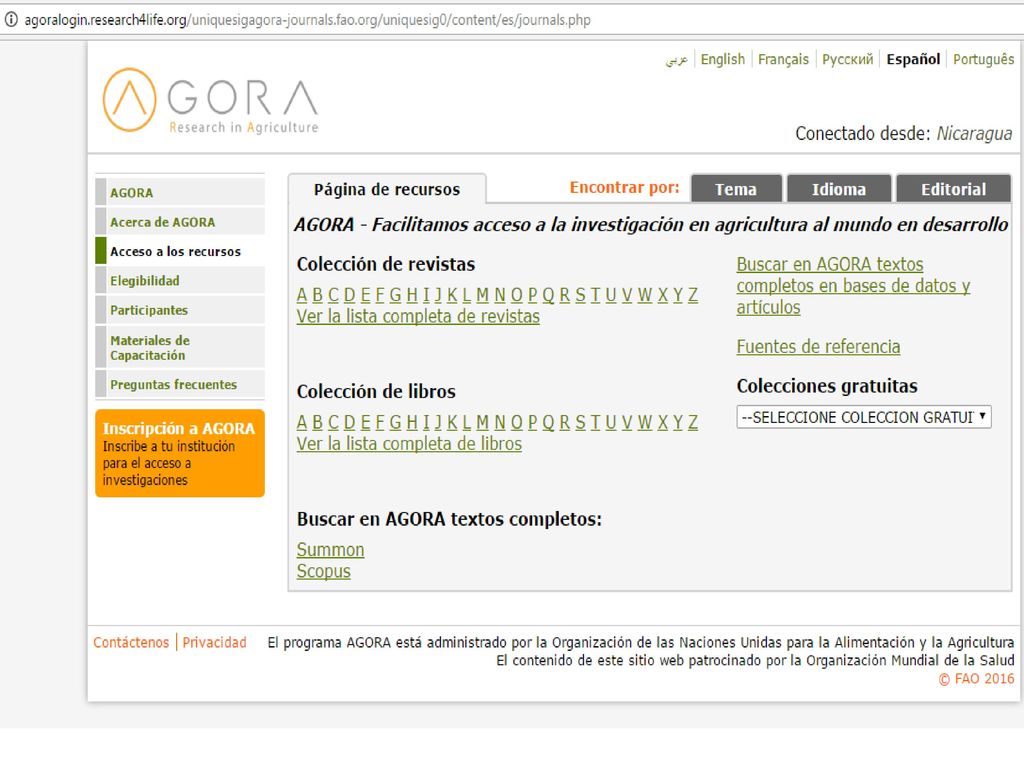Click the Colecciones gratuitas heading
This screenshot has width=1024, height=768.
point(827,386)
